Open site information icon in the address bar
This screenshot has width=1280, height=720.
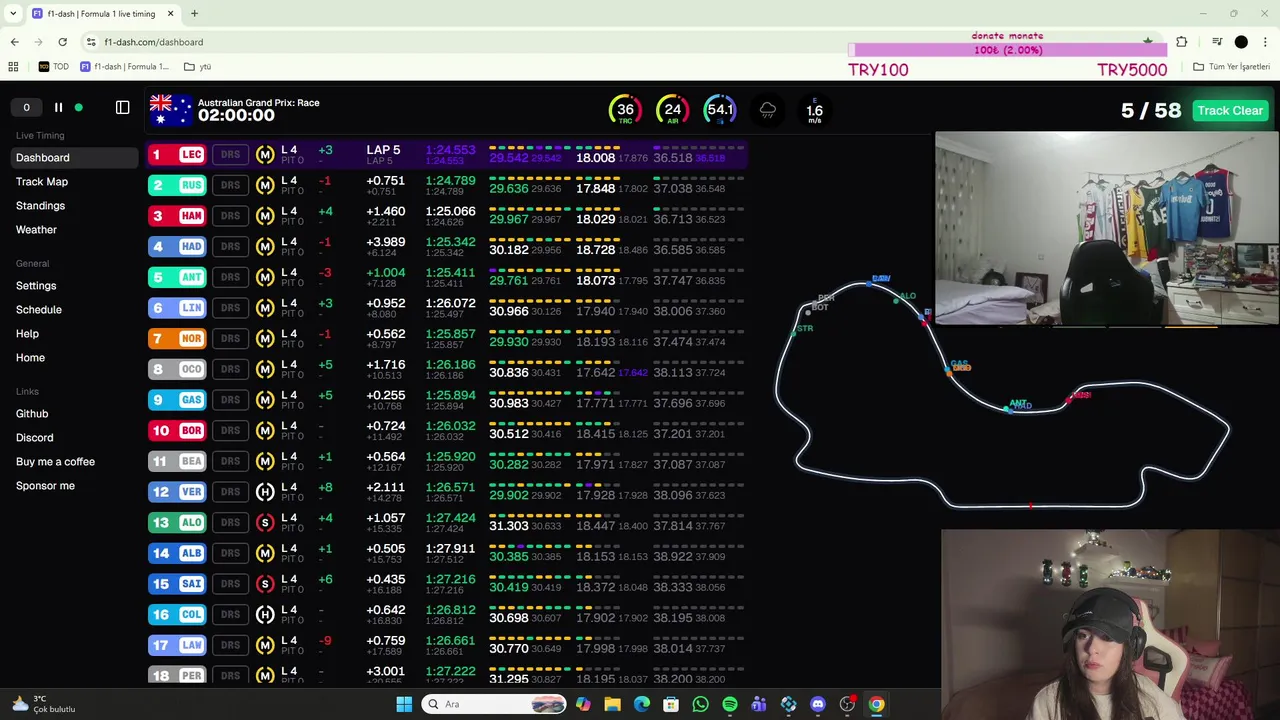(x=91, y=42)
